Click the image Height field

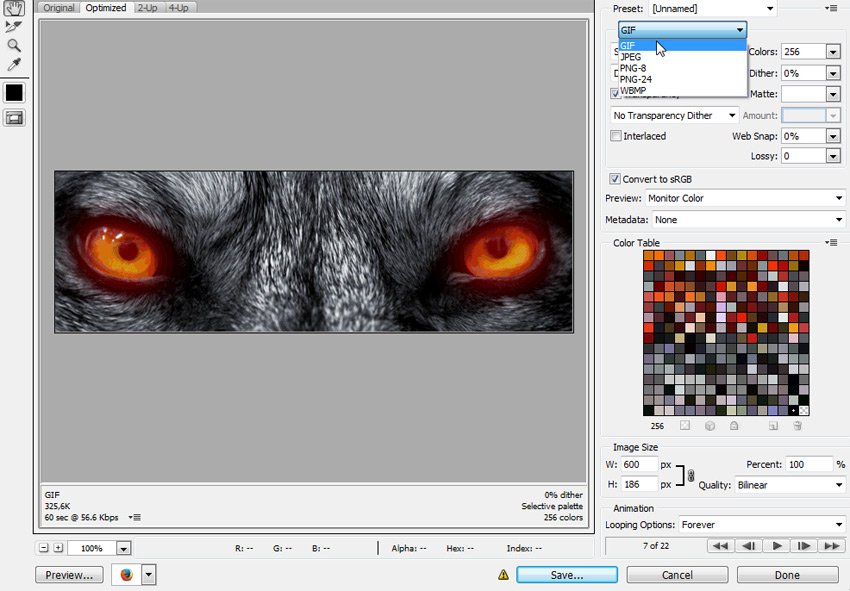click(x=639, y=484)
